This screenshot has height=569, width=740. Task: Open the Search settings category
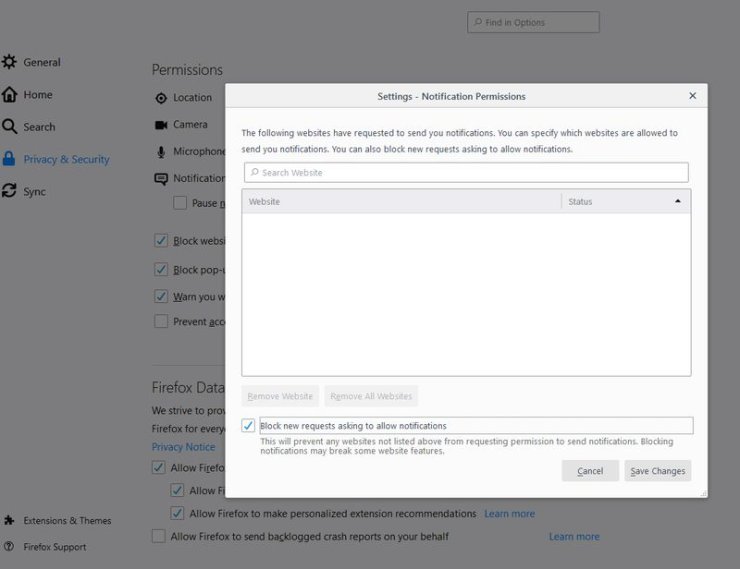39,127
